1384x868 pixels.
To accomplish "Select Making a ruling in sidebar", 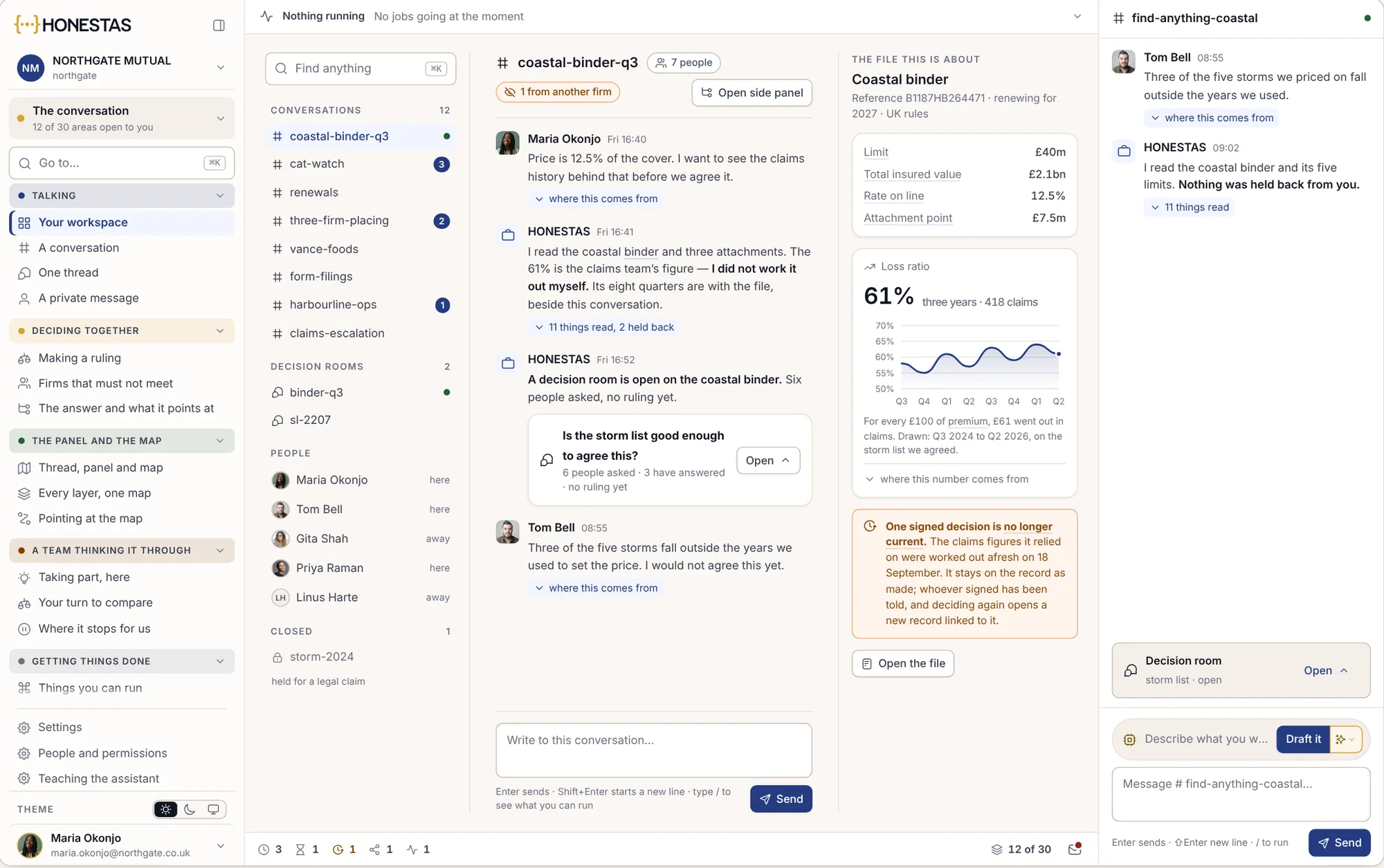I will tap(122, 358).
